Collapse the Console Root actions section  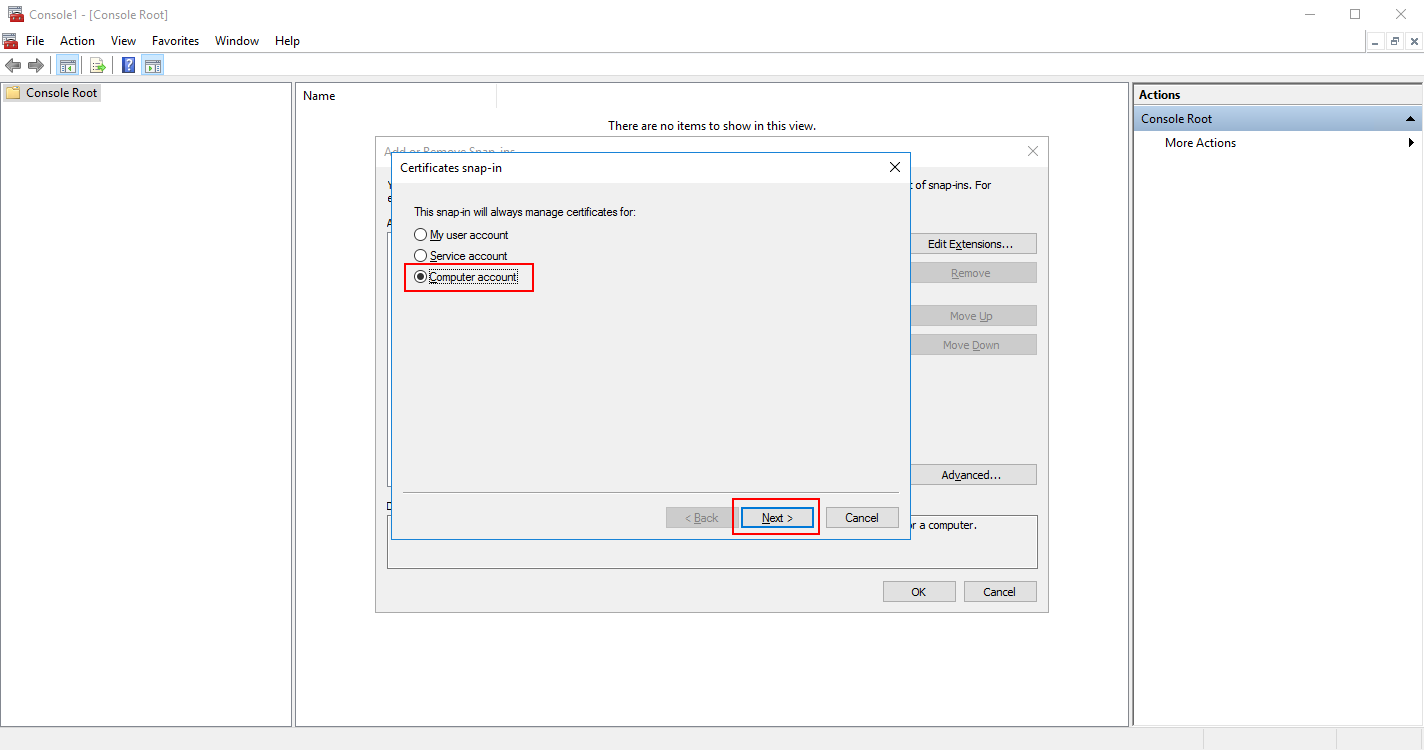click(1410, 118)
